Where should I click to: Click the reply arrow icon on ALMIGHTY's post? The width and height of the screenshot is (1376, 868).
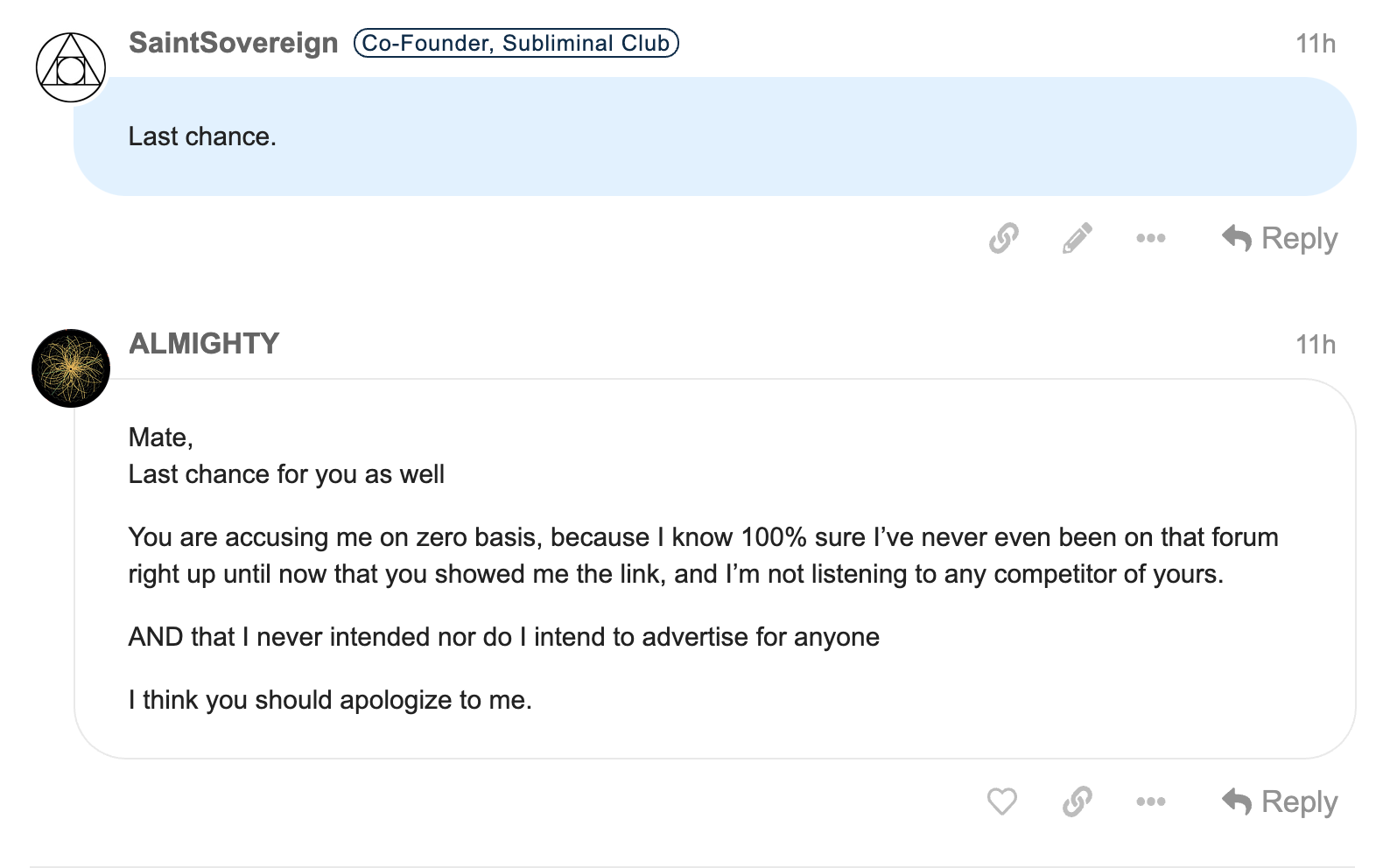(1237, 801)
